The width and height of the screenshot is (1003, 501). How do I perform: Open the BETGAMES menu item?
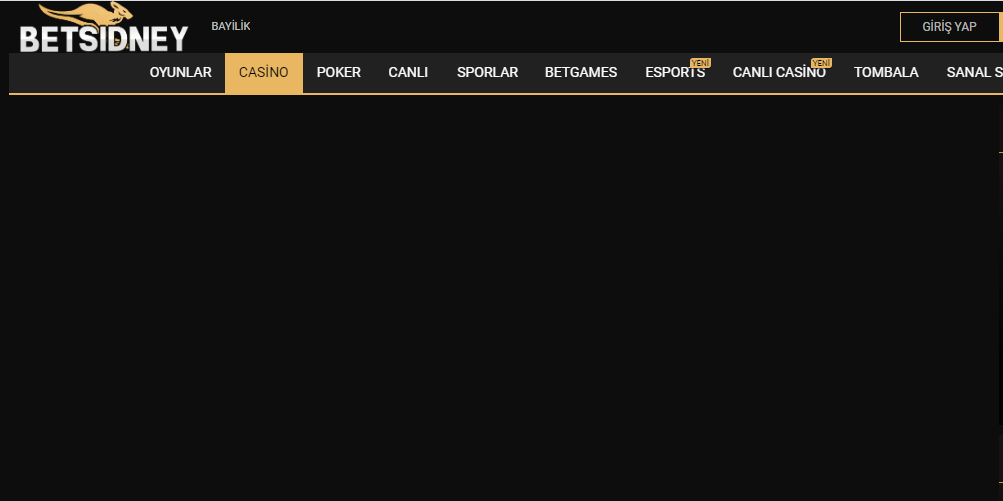(581, 72)
